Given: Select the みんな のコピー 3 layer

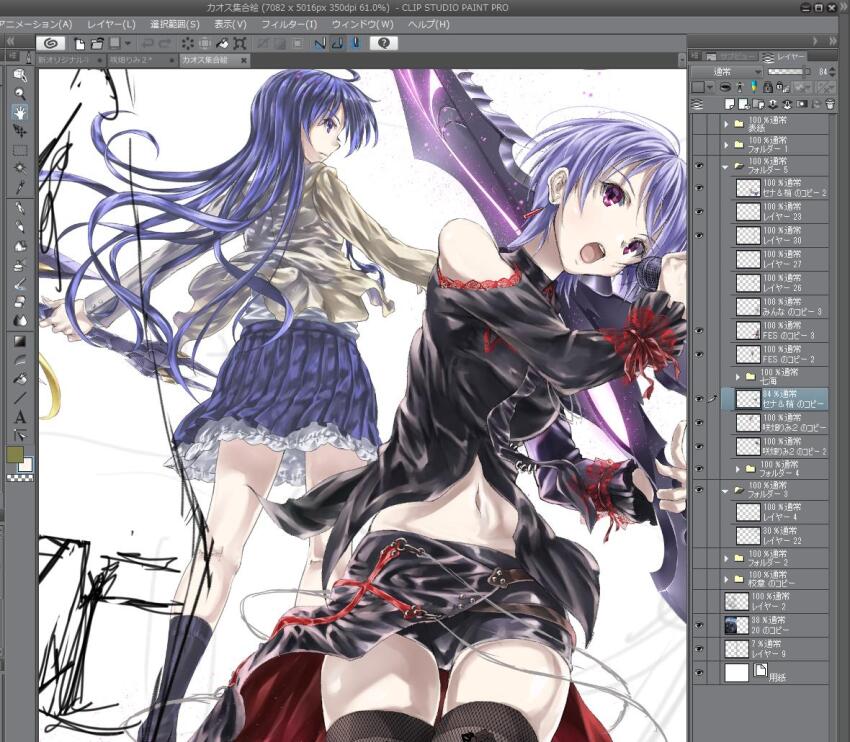Looking at the screenshot, I should 780,307.
